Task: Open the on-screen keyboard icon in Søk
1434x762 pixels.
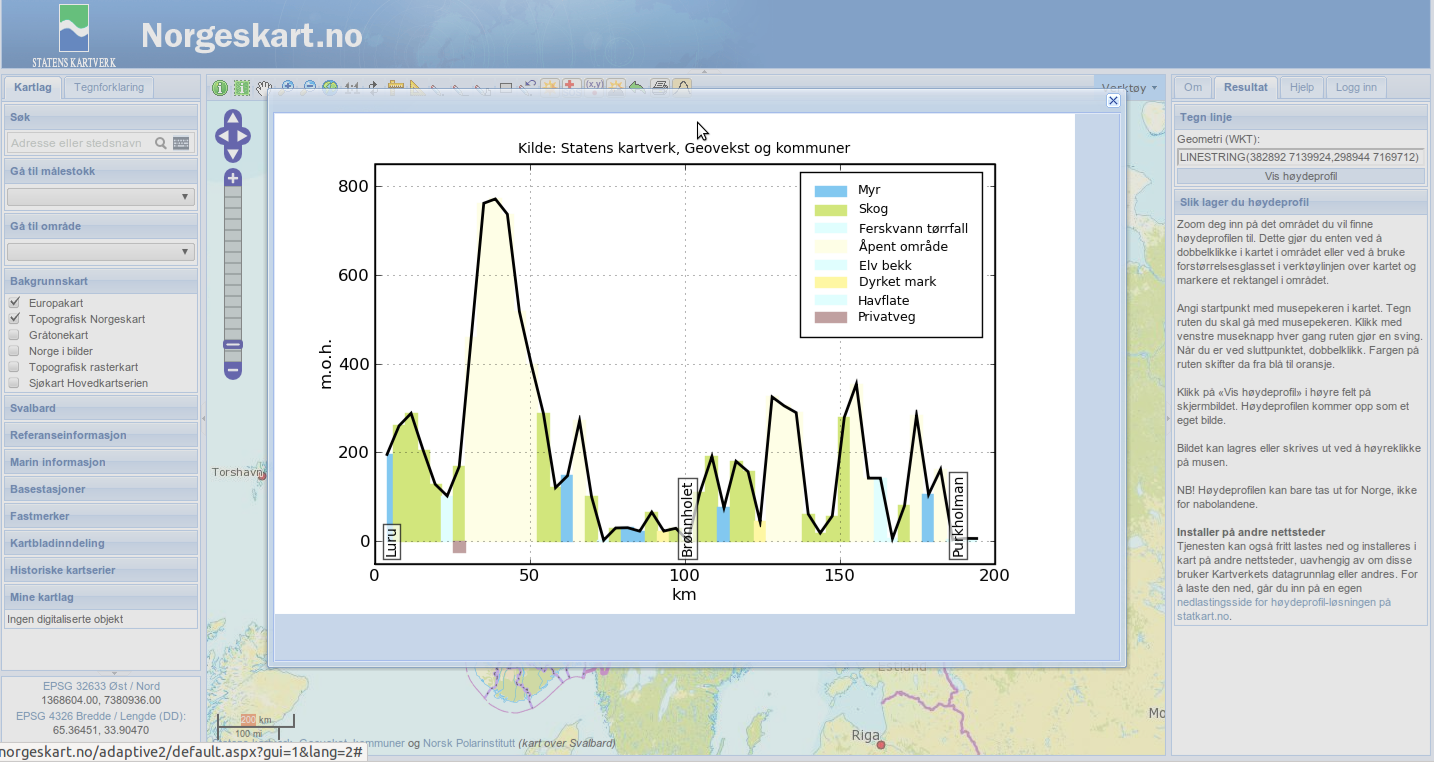Action: (181, 143)
